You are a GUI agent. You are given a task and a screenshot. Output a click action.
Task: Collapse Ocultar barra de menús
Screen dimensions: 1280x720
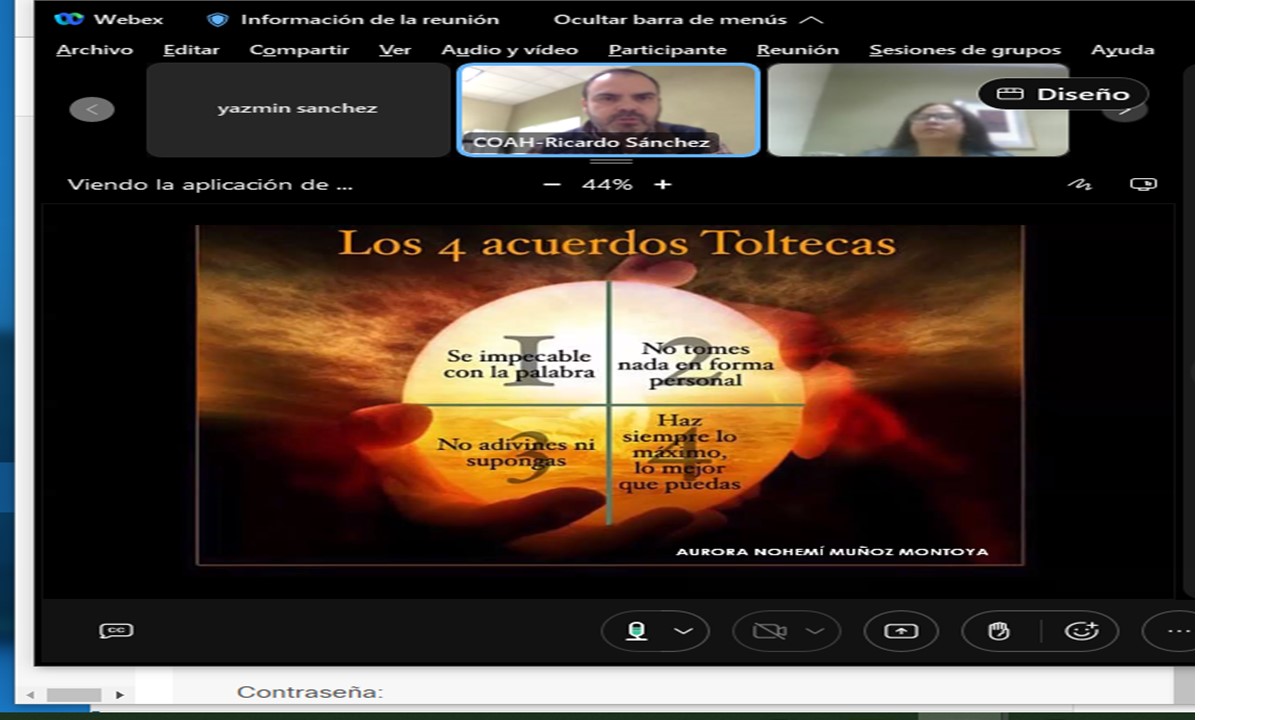coord(688,19)
